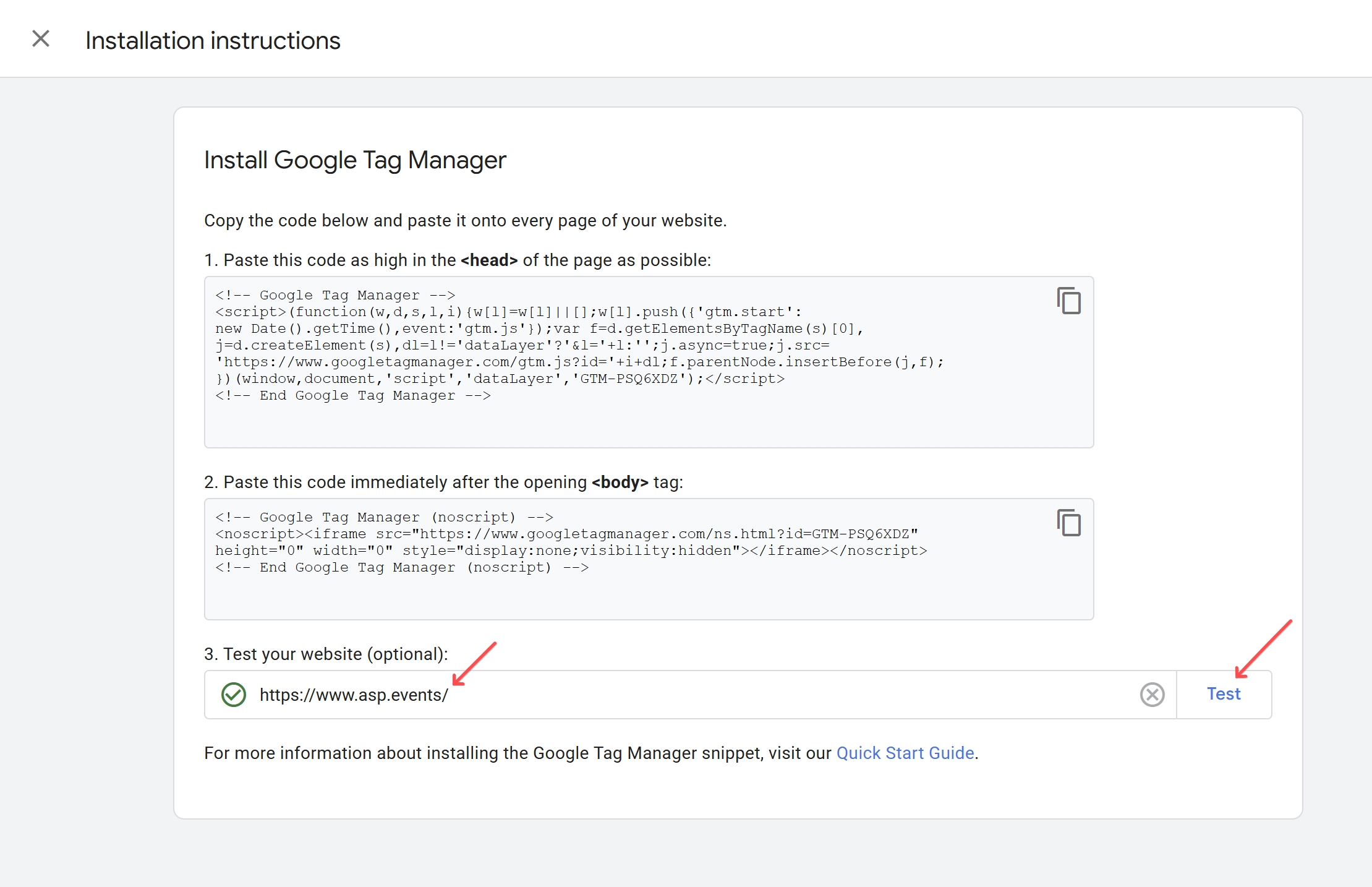Click the green checkmark validation icon
1372x887 pixels.
(234, 695)
